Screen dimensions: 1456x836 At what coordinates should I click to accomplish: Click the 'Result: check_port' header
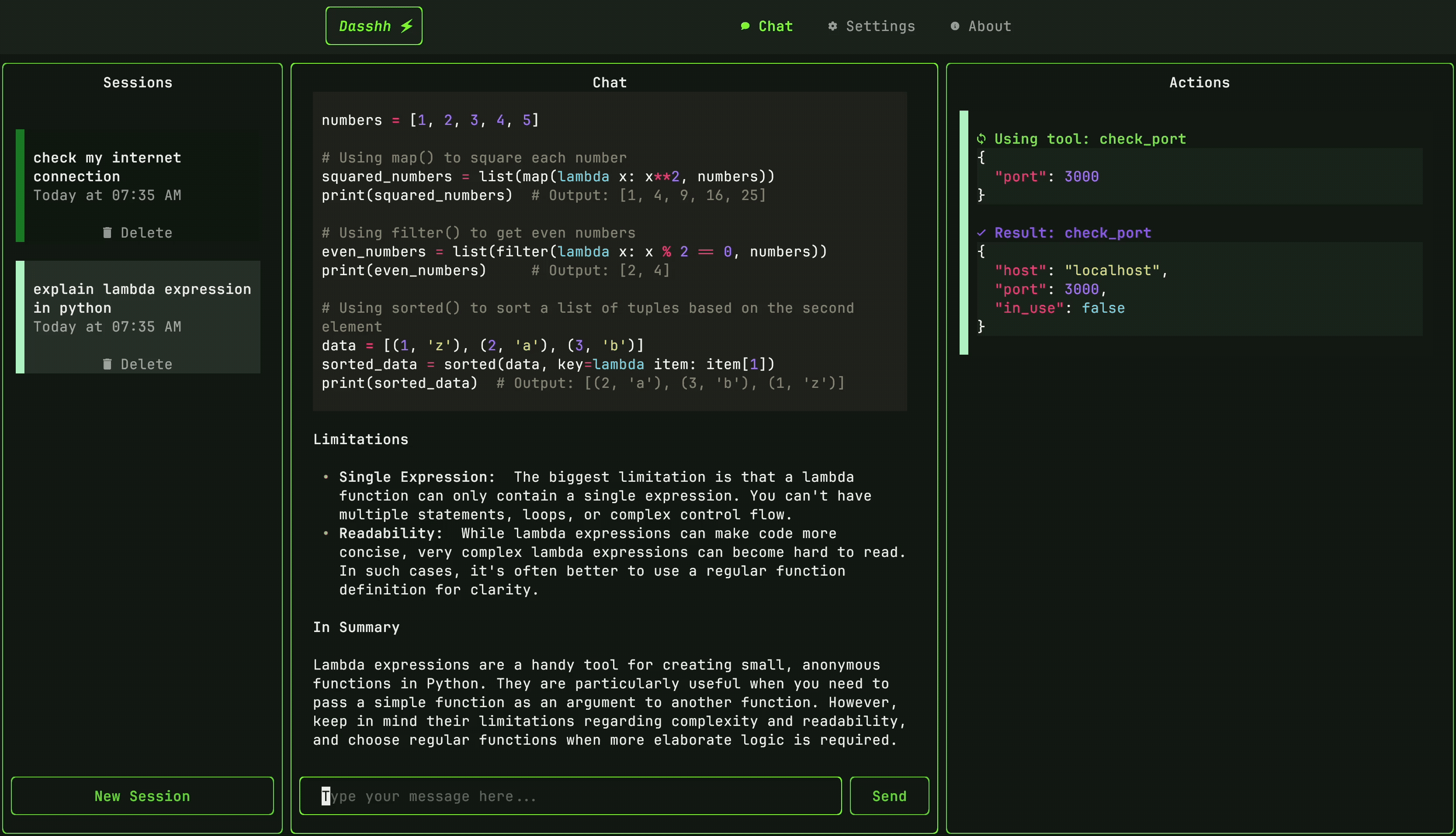click(x=1064, y=232)
